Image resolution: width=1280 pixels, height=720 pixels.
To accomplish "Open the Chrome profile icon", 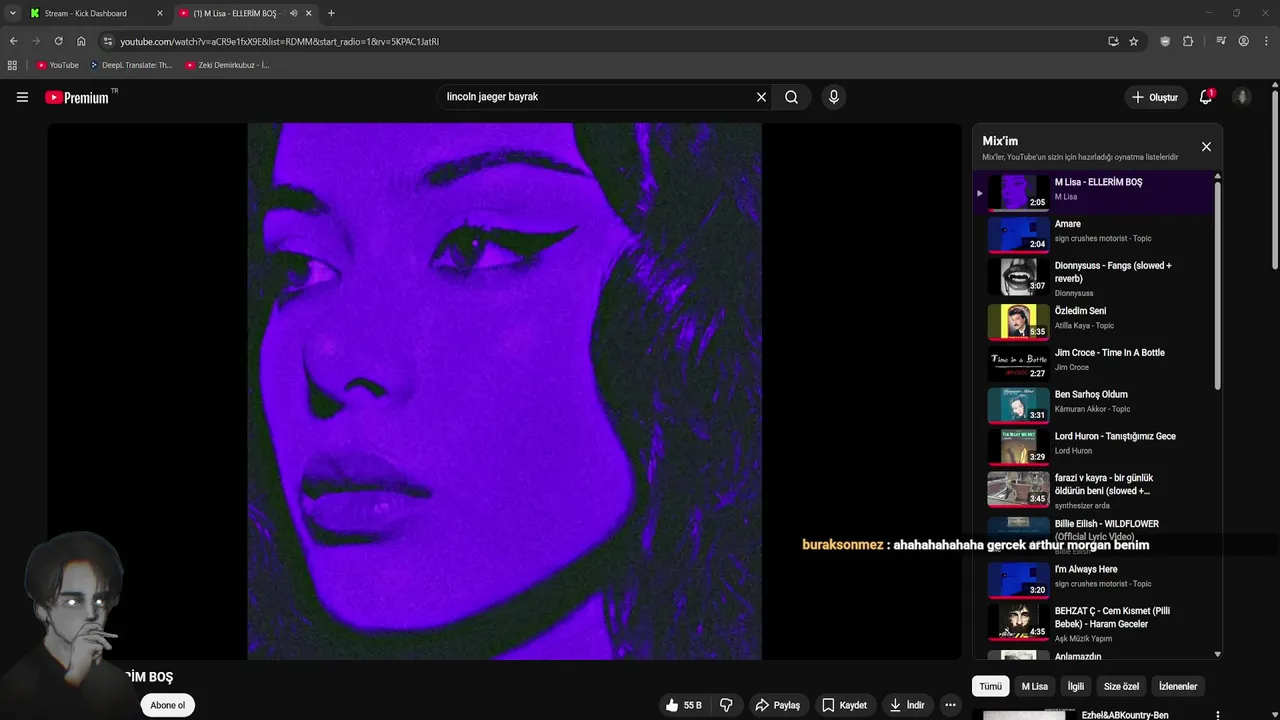I will pos(1243,41).
